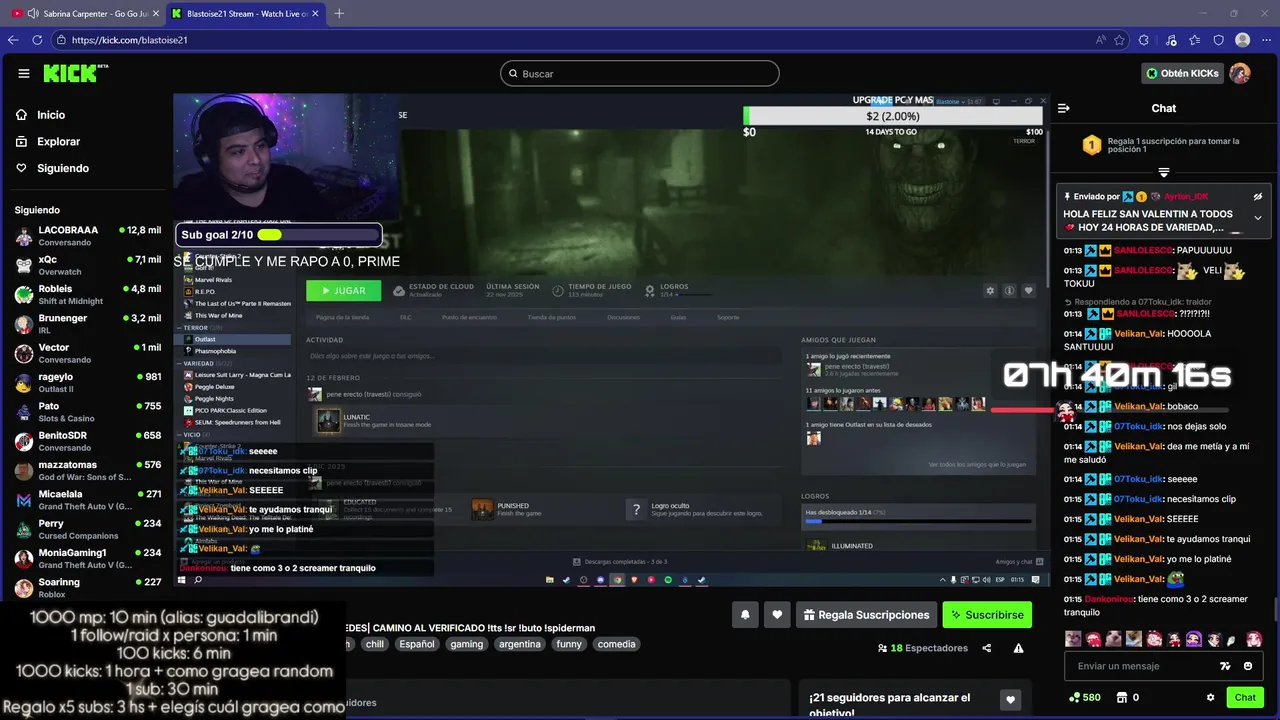
Task: Open chat settings gear
Action: 1210,697
